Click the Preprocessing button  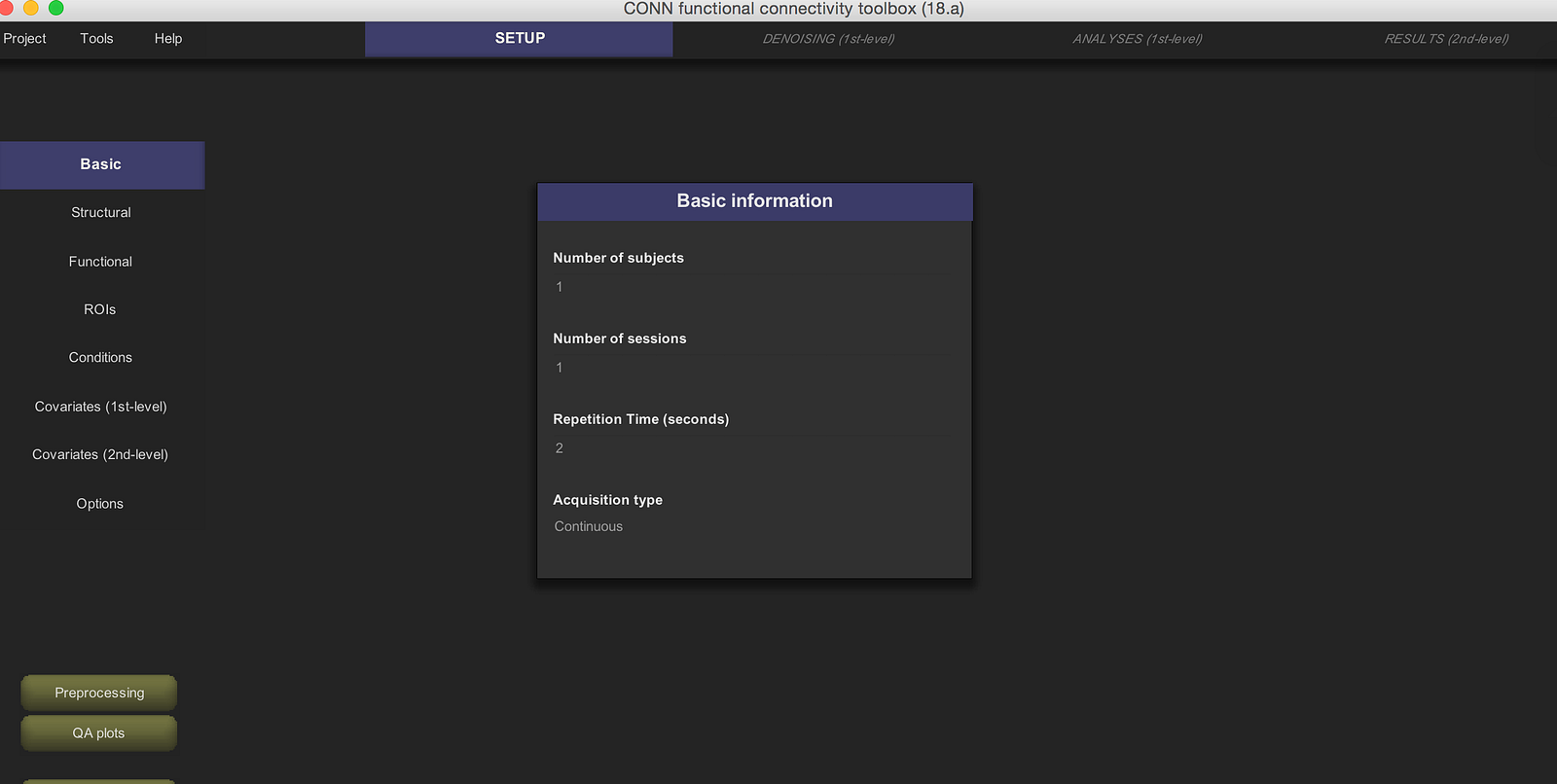99,693
